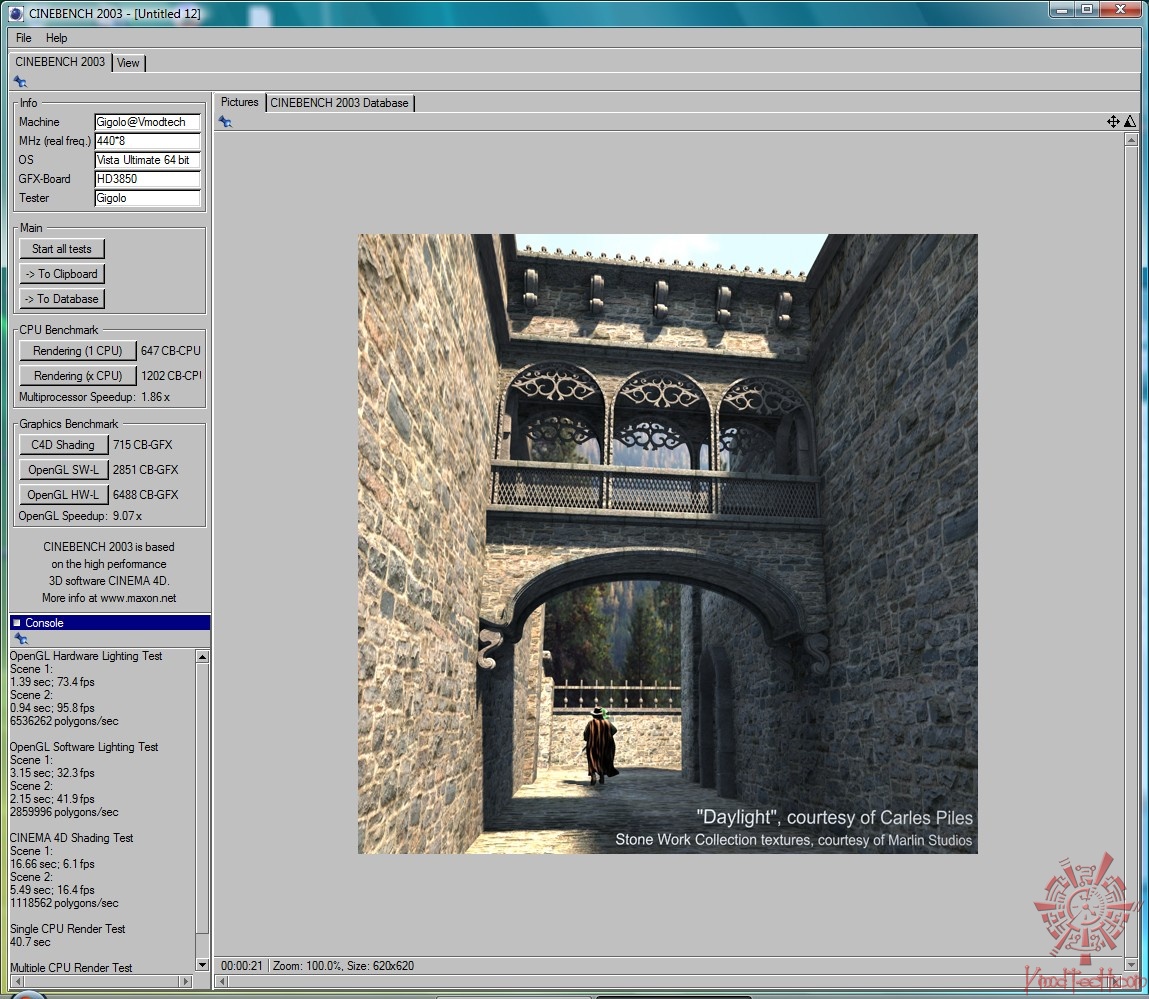
Task: Click the '00:00:21' render time status
Action: (x=241, y=966)
